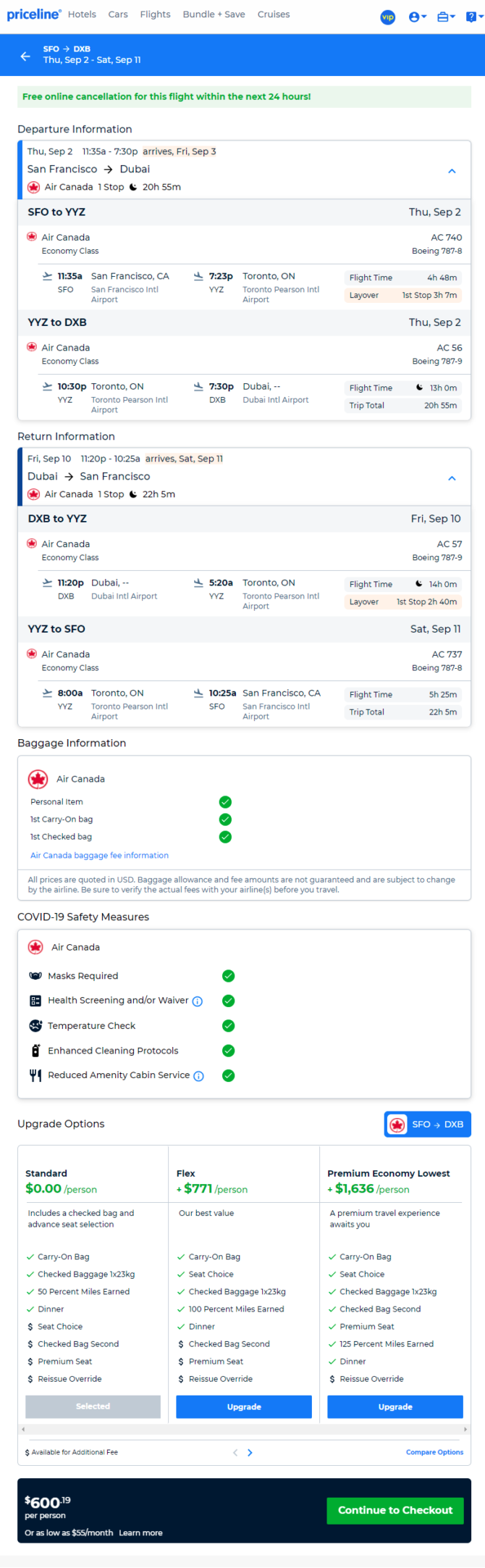Click the priceline logo
485x1568 pixels.
pos(33,14)
